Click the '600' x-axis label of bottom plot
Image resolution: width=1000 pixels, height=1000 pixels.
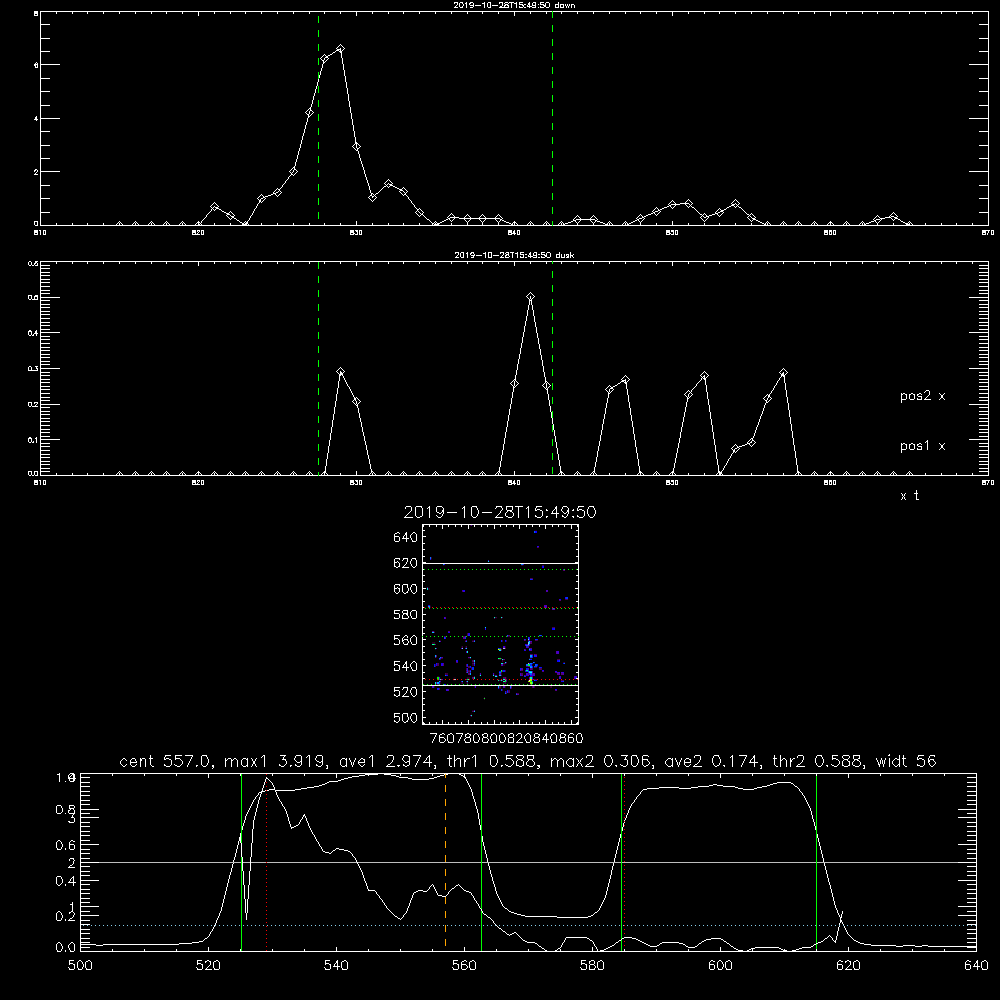click(x=720, y=966)
